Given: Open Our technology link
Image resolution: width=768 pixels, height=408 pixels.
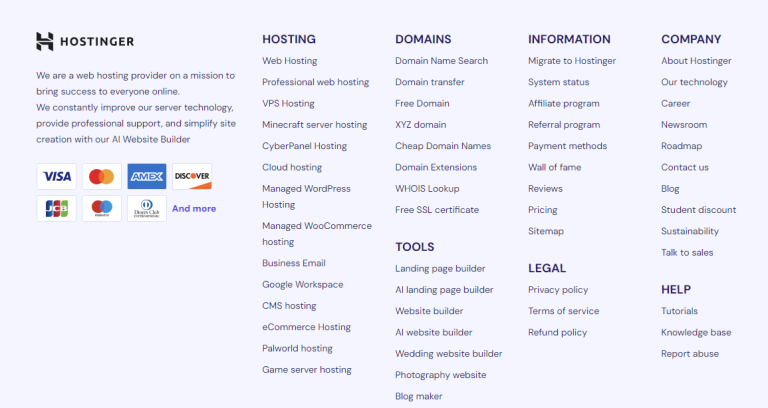Looking at the screenshot, I should (x=694, y=82).
